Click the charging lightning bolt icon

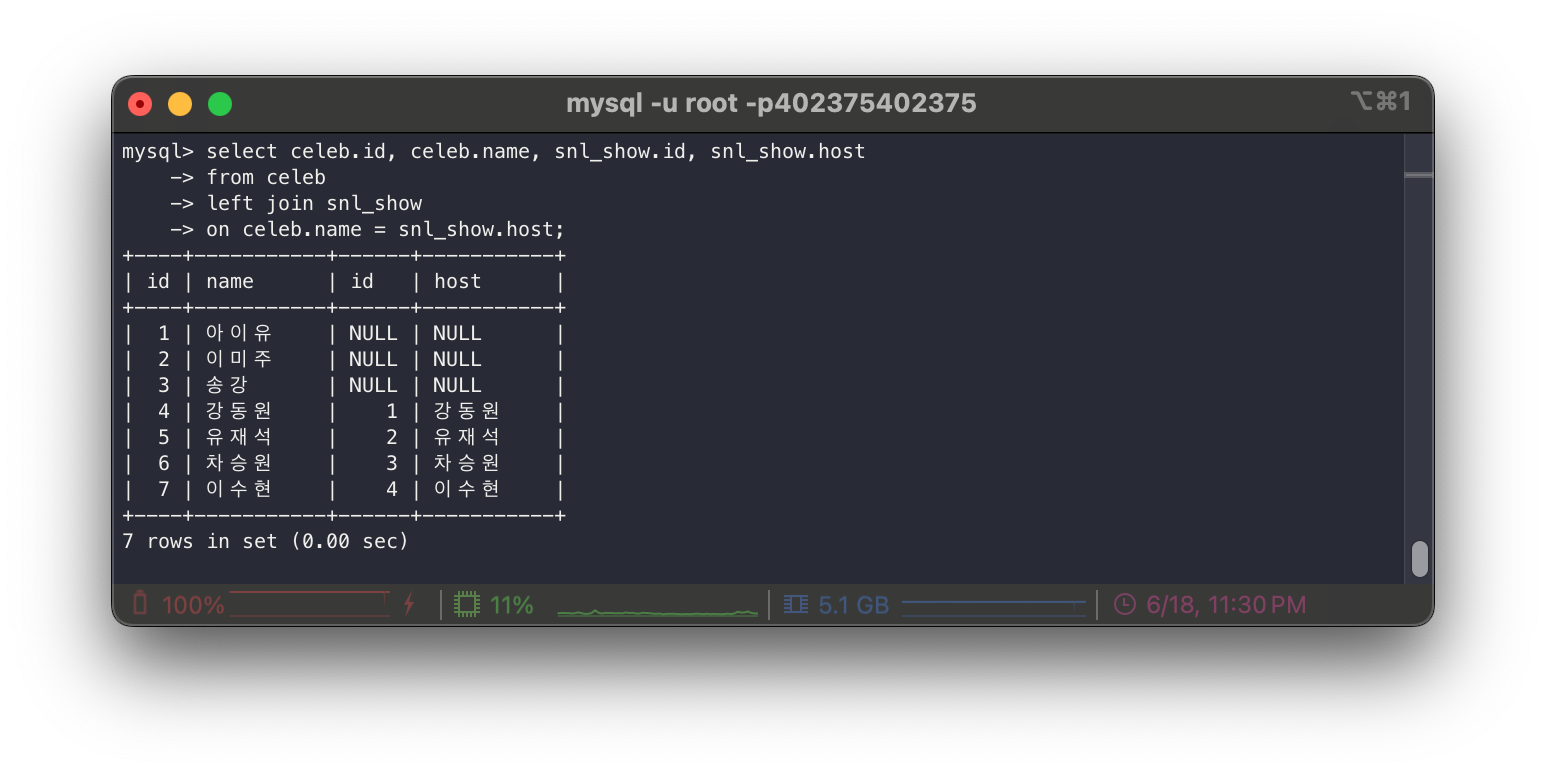(x=409, y=604)
